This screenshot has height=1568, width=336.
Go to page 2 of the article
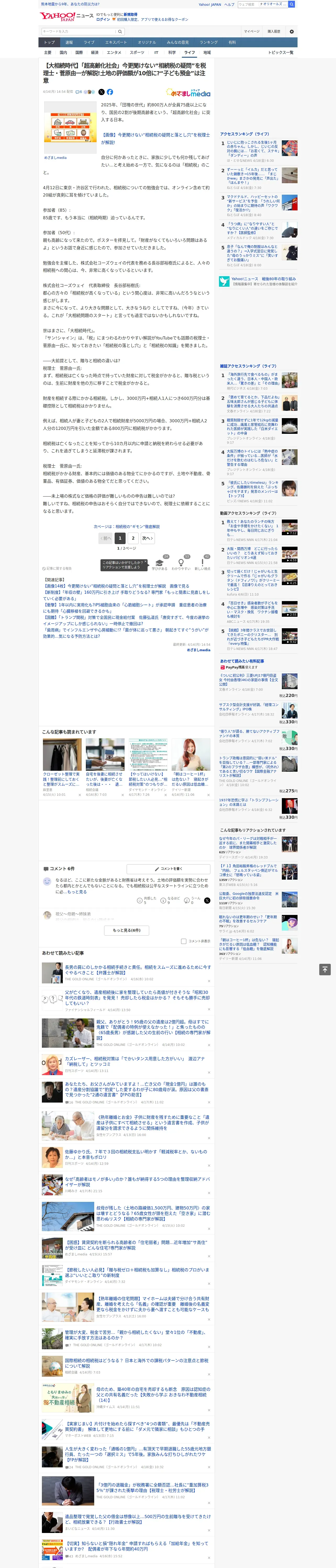(x=133, y=538)
